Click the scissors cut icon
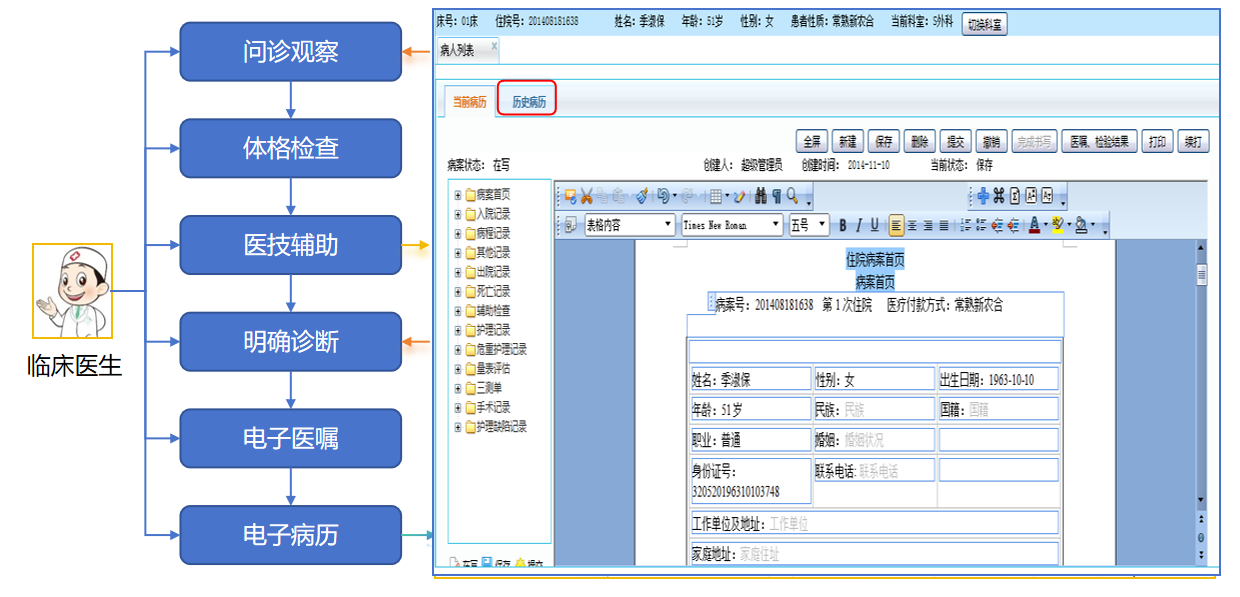The width and height of the screenshot is (1240, 597). [x=587, y=196]
